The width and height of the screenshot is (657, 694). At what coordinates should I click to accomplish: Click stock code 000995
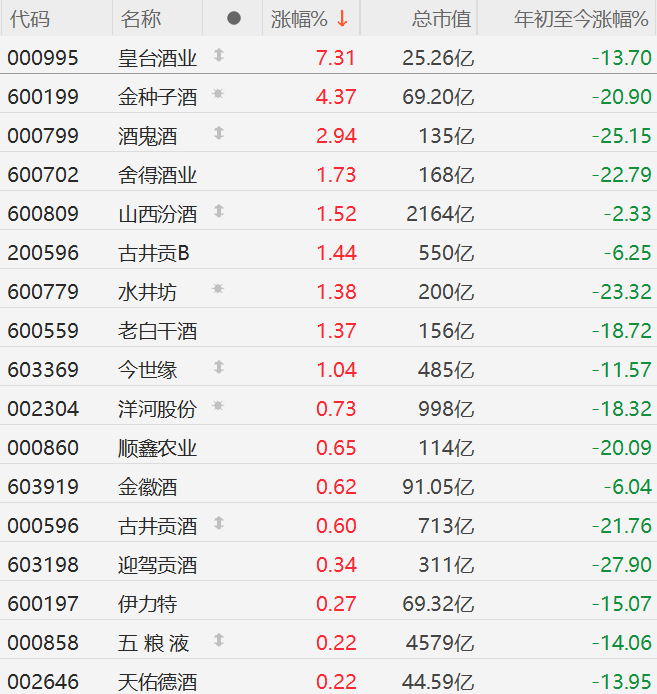(x=43, y=58)
